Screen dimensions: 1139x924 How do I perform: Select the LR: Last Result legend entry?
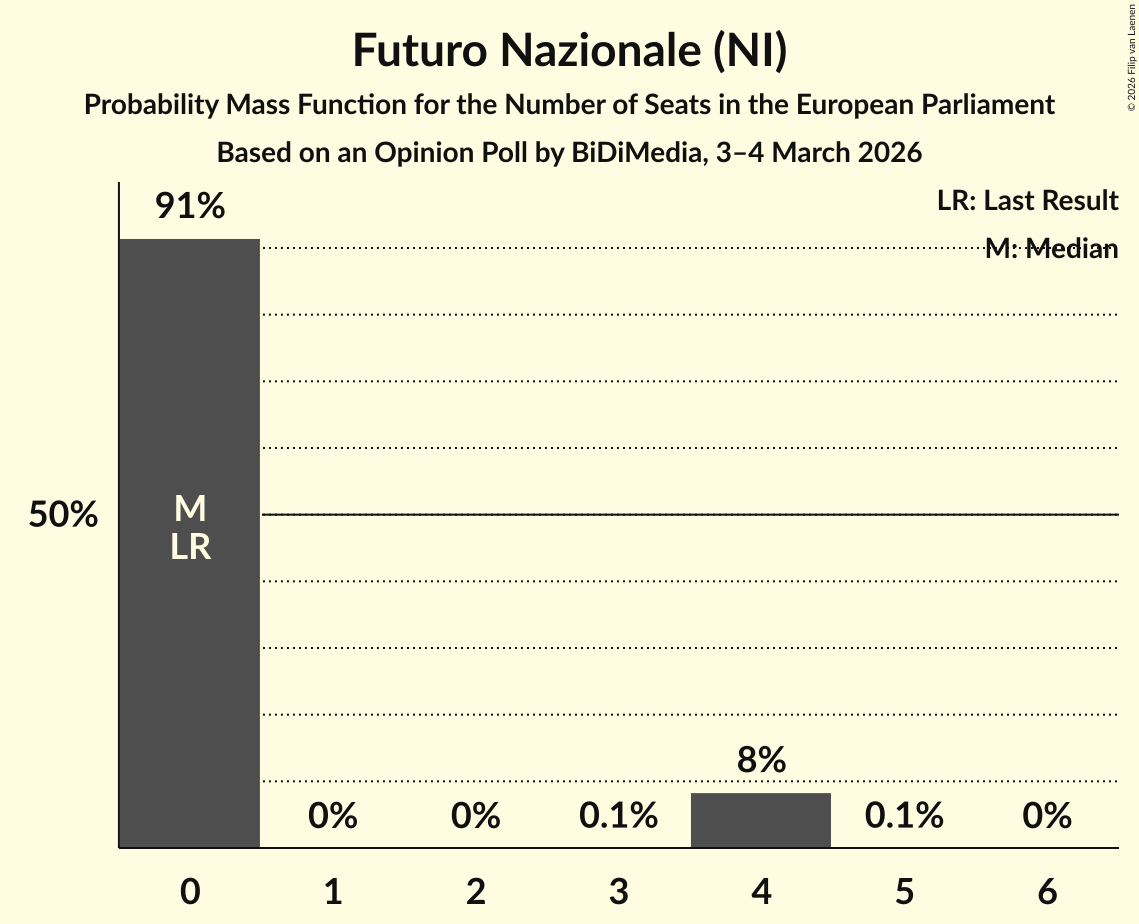pos(1027,201)
